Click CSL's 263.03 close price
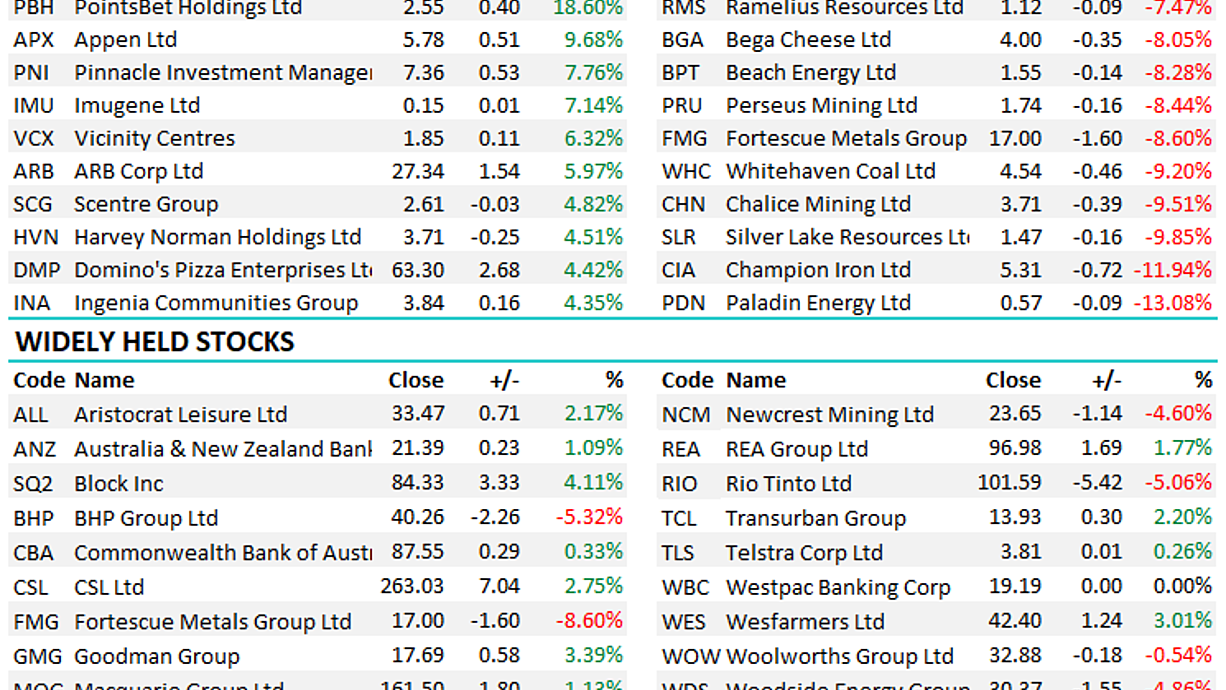 (412, 587)
